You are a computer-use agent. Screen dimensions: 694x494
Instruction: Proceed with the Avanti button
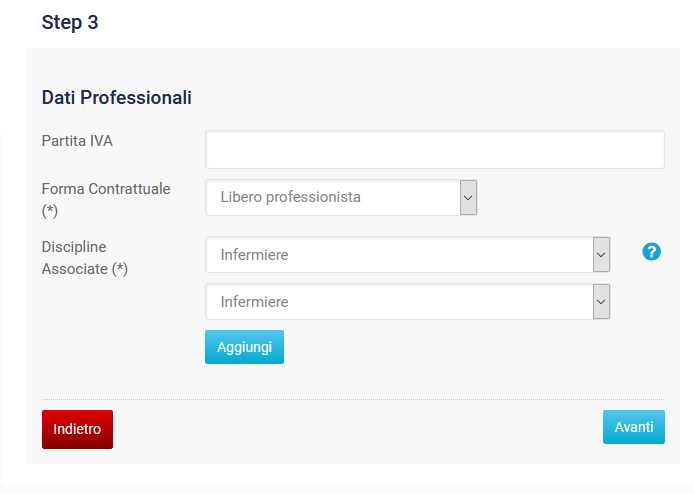point(633,427)
